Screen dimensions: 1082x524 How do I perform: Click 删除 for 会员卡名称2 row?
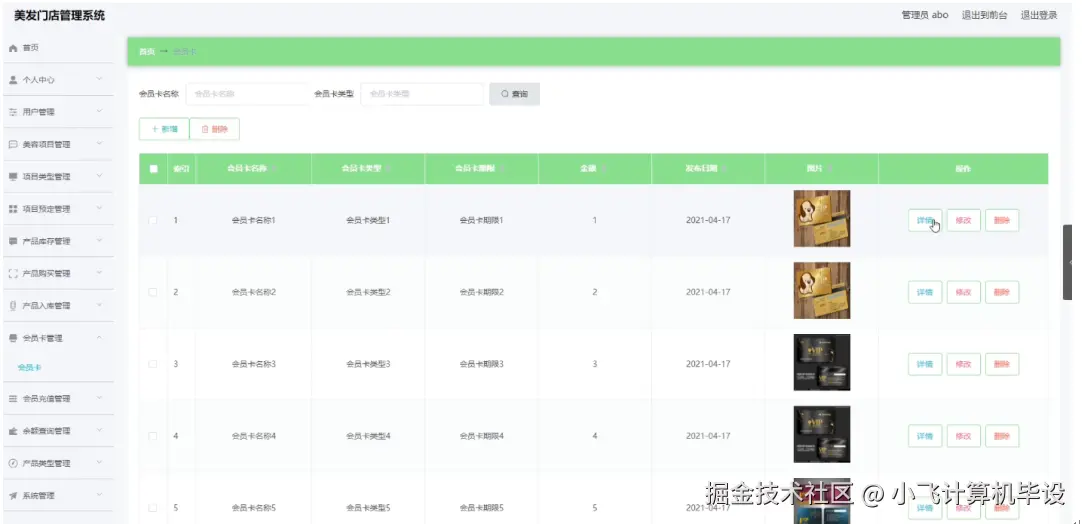pos(1002,292)
